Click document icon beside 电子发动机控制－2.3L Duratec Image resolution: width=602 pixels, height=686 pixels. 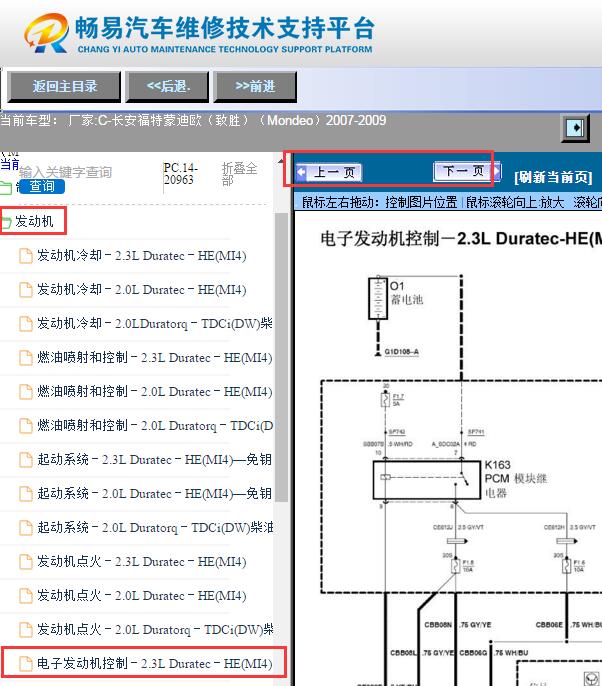coord(26,664)
